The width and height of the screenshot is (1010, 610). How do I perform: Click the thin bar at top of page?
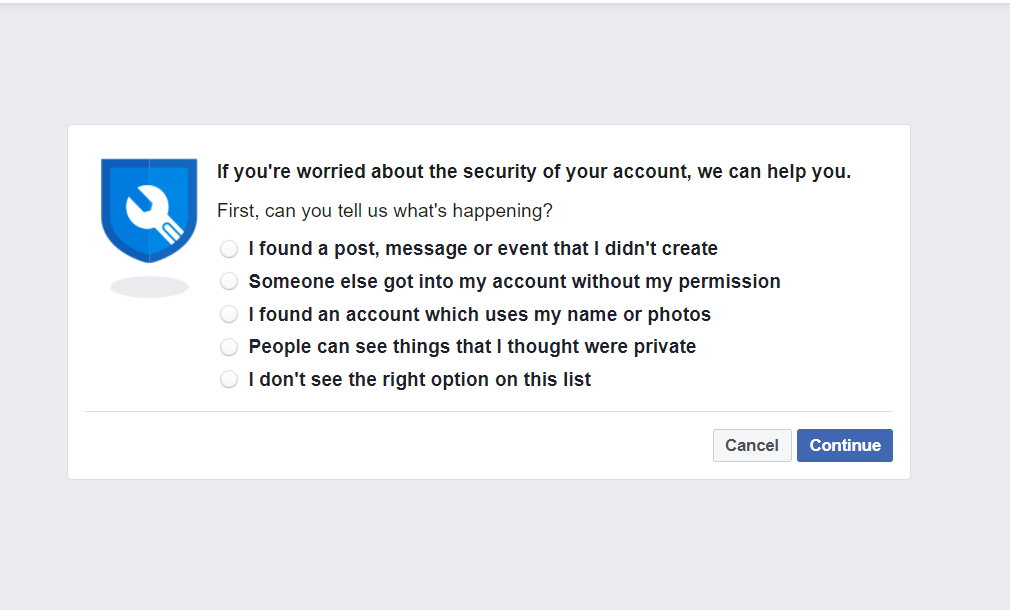click(505, 2)
